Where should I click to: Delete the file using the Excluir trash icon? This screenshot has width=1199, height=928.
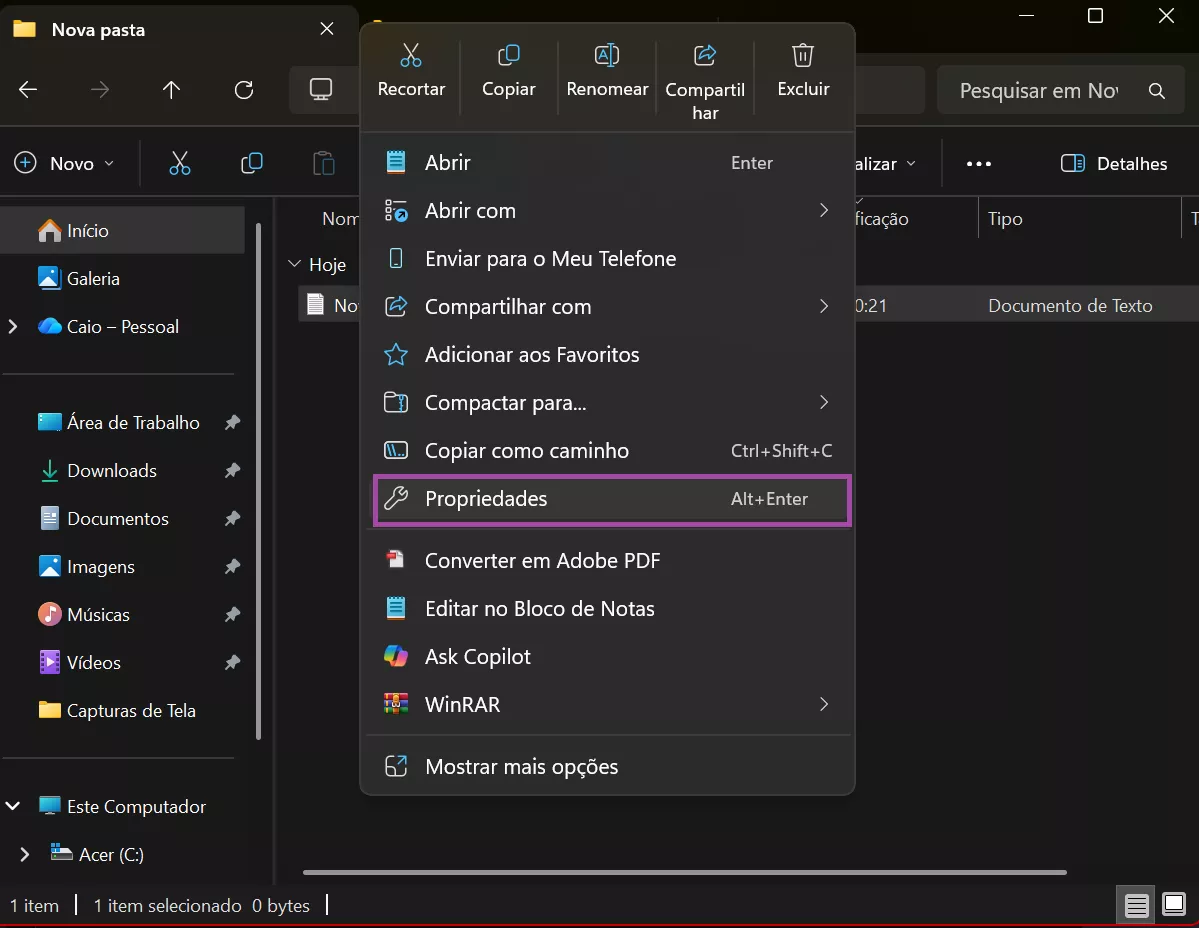[802, 54]
